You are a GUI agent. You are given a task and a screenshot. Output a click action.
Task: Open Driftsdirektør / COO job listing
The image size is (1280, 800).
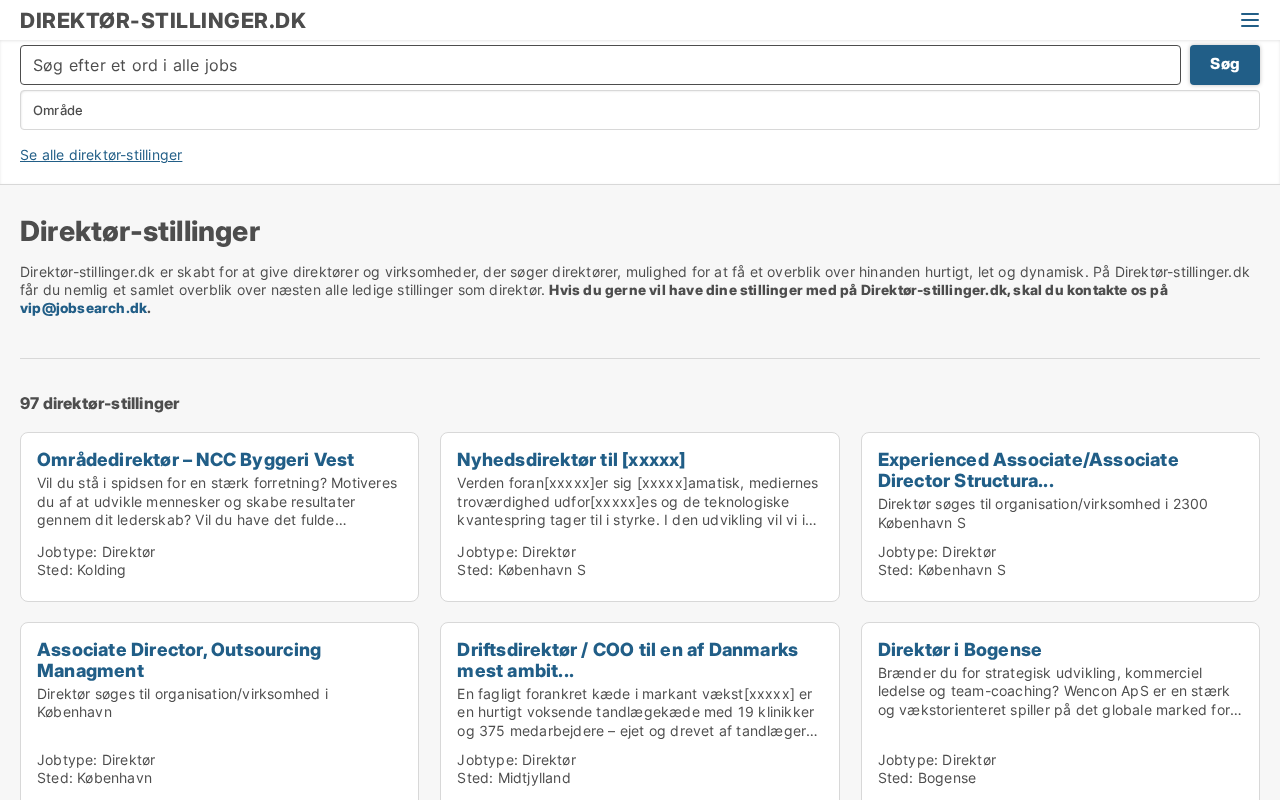coord(627,660)
